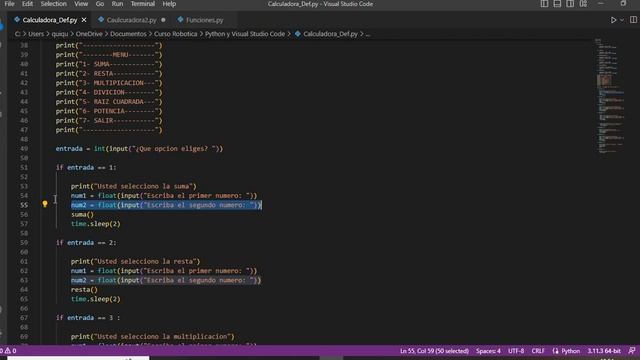Click the line 'if entrada == 1:'
The width and height of the screenshot is (640, 360).
click(86, 167)
